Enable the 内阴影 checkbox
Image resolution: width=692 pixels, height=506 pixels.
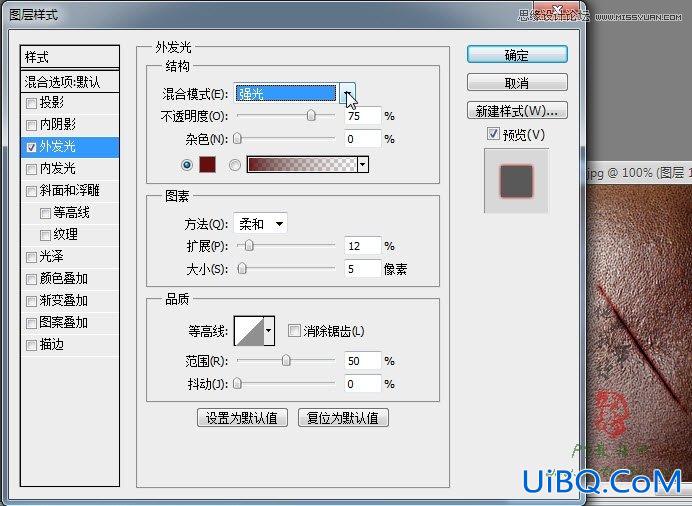(31, 125)
